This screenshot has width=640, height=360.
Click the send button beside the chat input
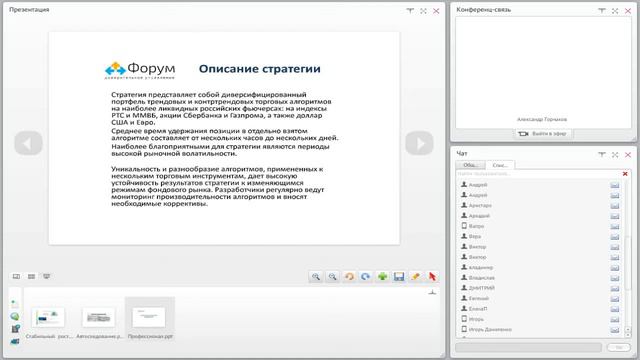pyautogui.click(x=619, y=347)
